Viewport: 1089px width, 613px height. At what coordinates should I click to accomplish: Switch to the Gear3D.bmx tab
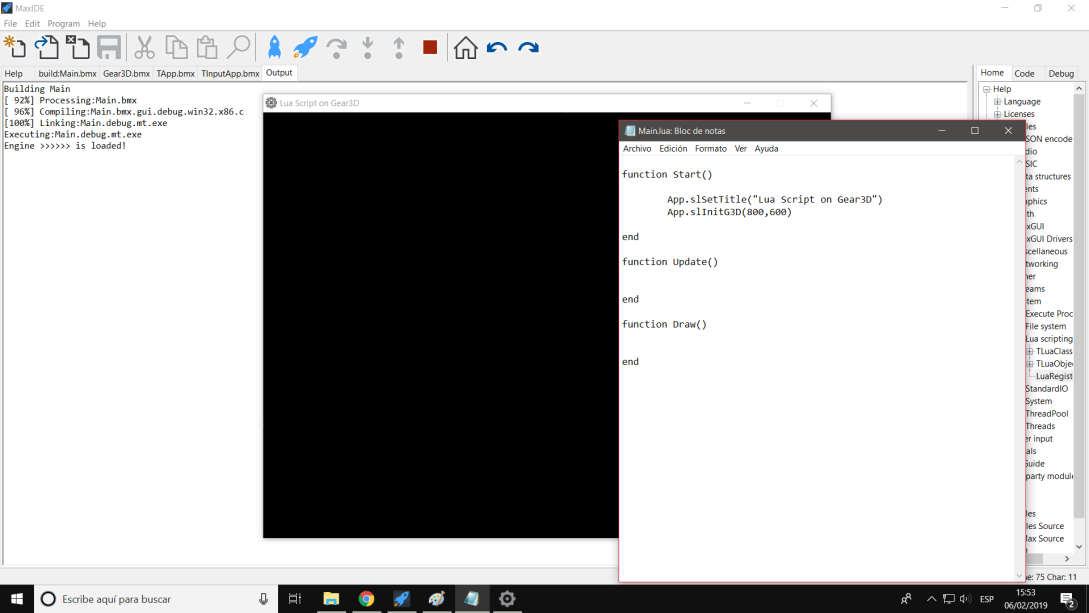126,73
